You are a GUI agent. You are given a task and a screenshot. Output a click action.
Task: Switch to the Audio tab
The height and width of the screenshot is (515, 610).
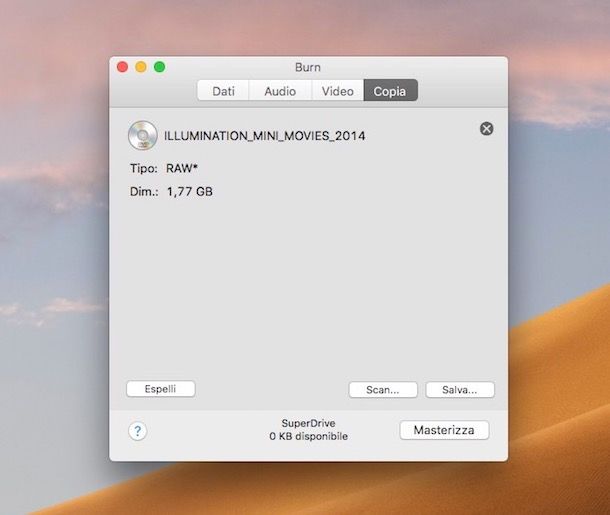(x=280, y=91)
